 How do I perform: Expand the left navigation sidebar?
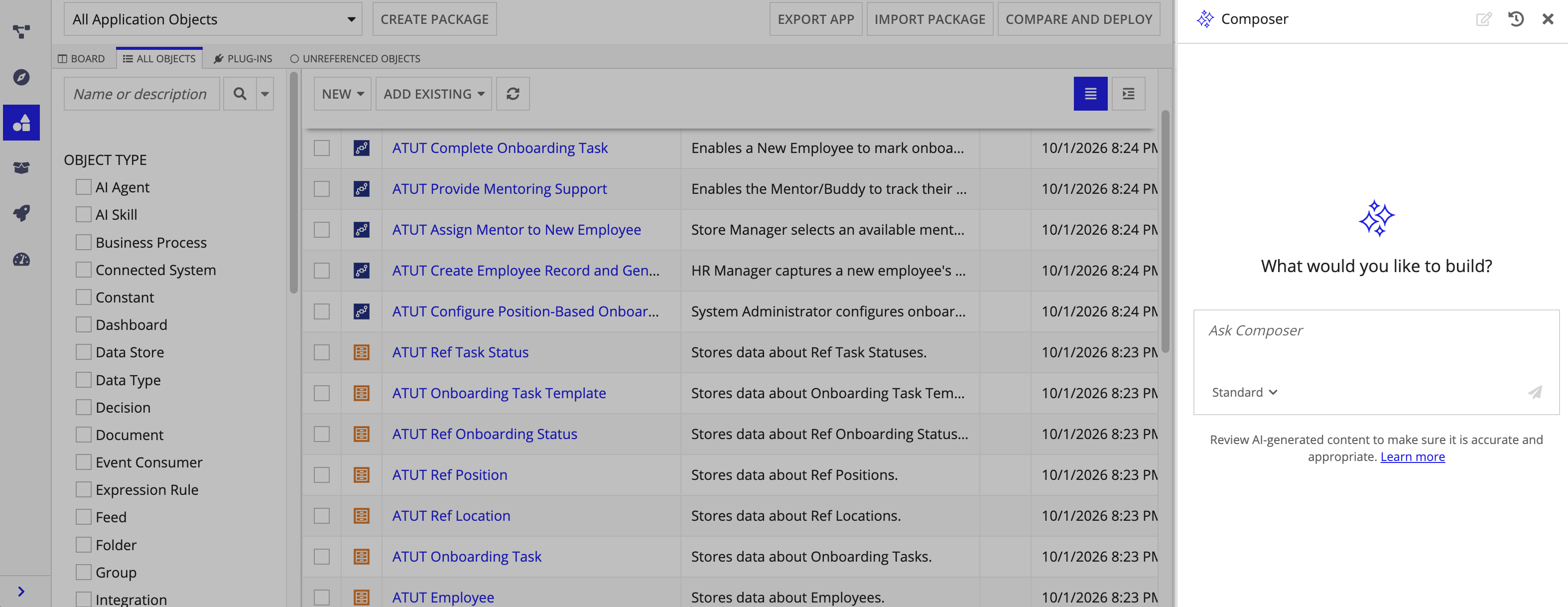pyautogui.click(x=21, y=591)
